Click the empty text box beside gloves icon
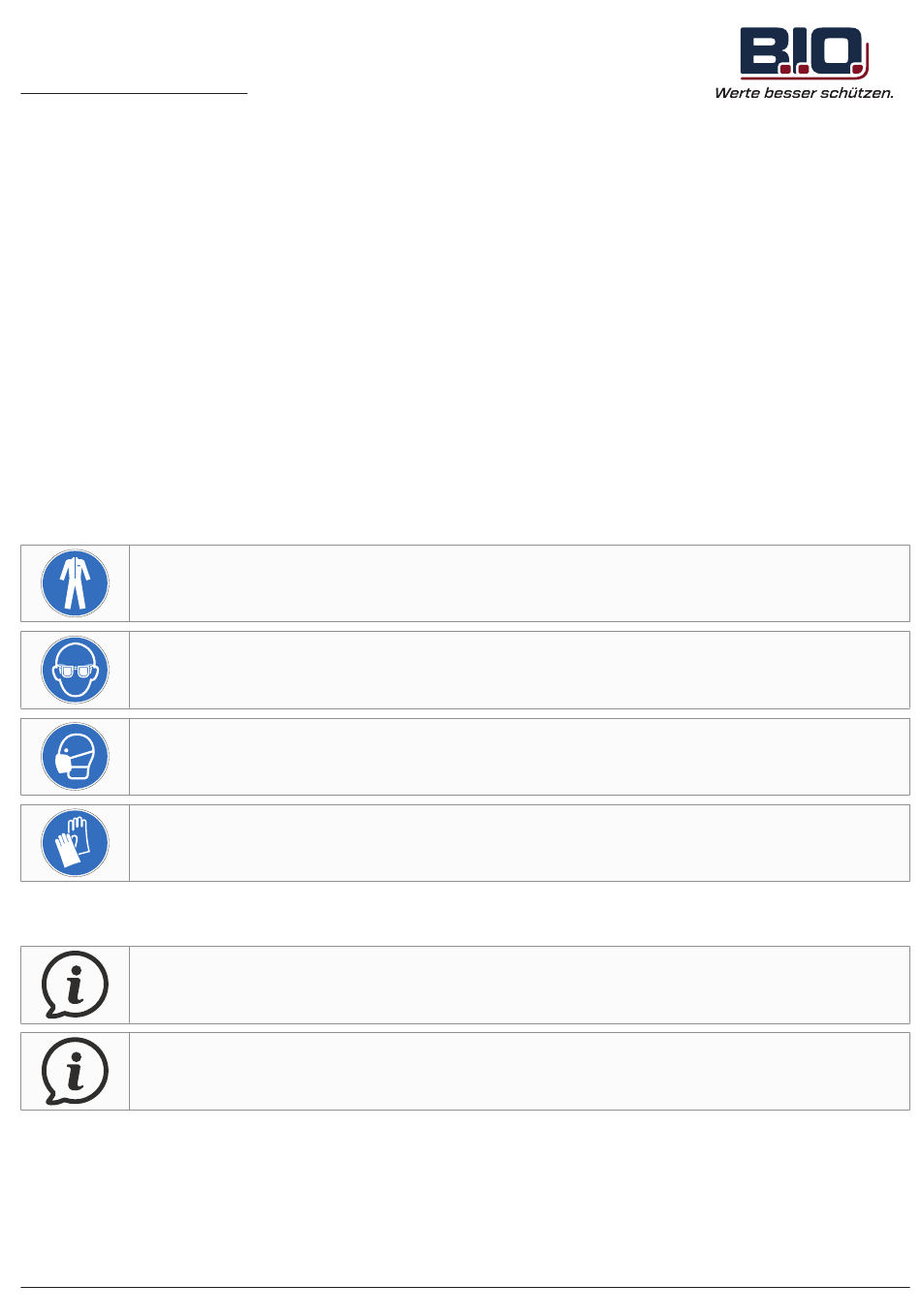 coord(520,843)
